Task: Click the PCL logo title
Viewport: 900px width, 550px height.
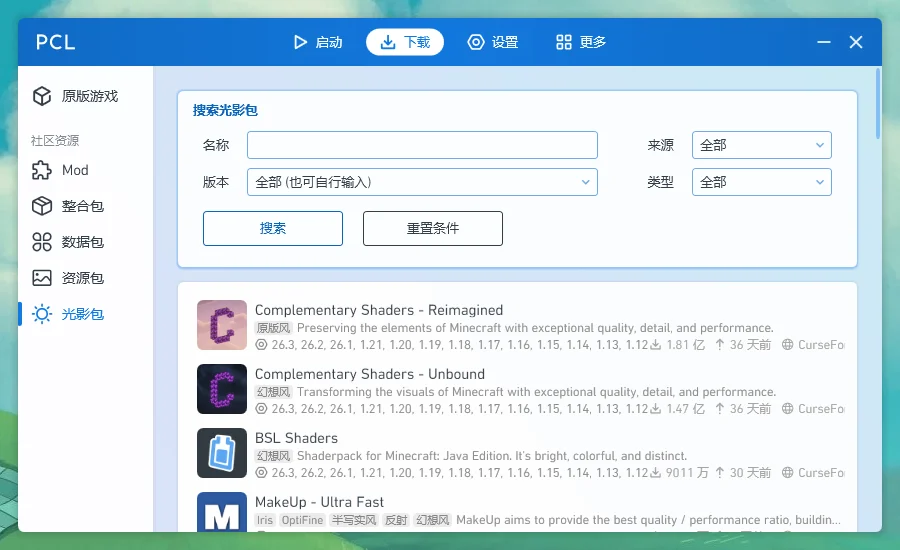Action: [x=56, y=42]
